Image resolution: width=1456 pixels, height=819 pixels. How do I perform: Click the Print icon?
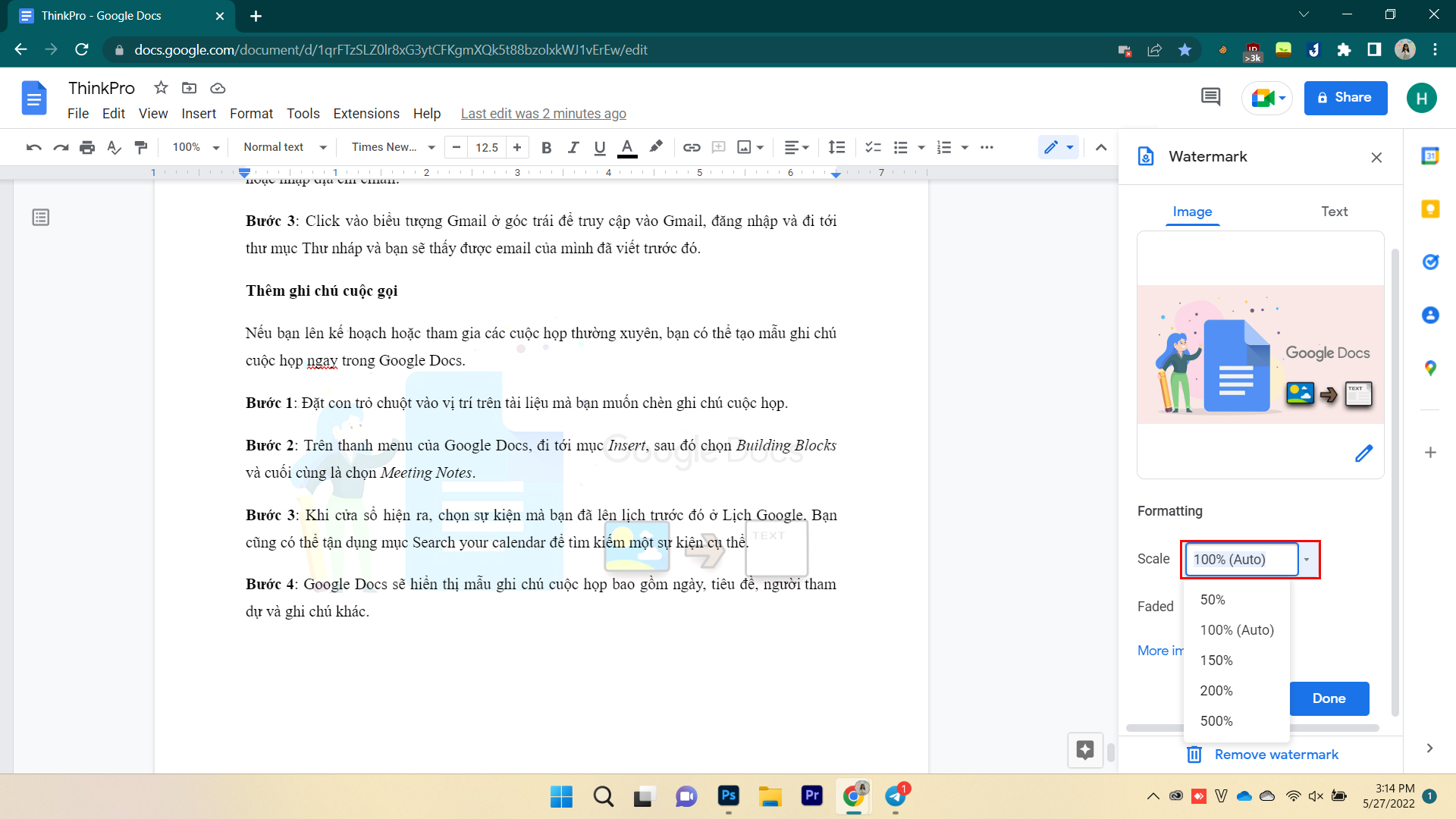point(87,147)
